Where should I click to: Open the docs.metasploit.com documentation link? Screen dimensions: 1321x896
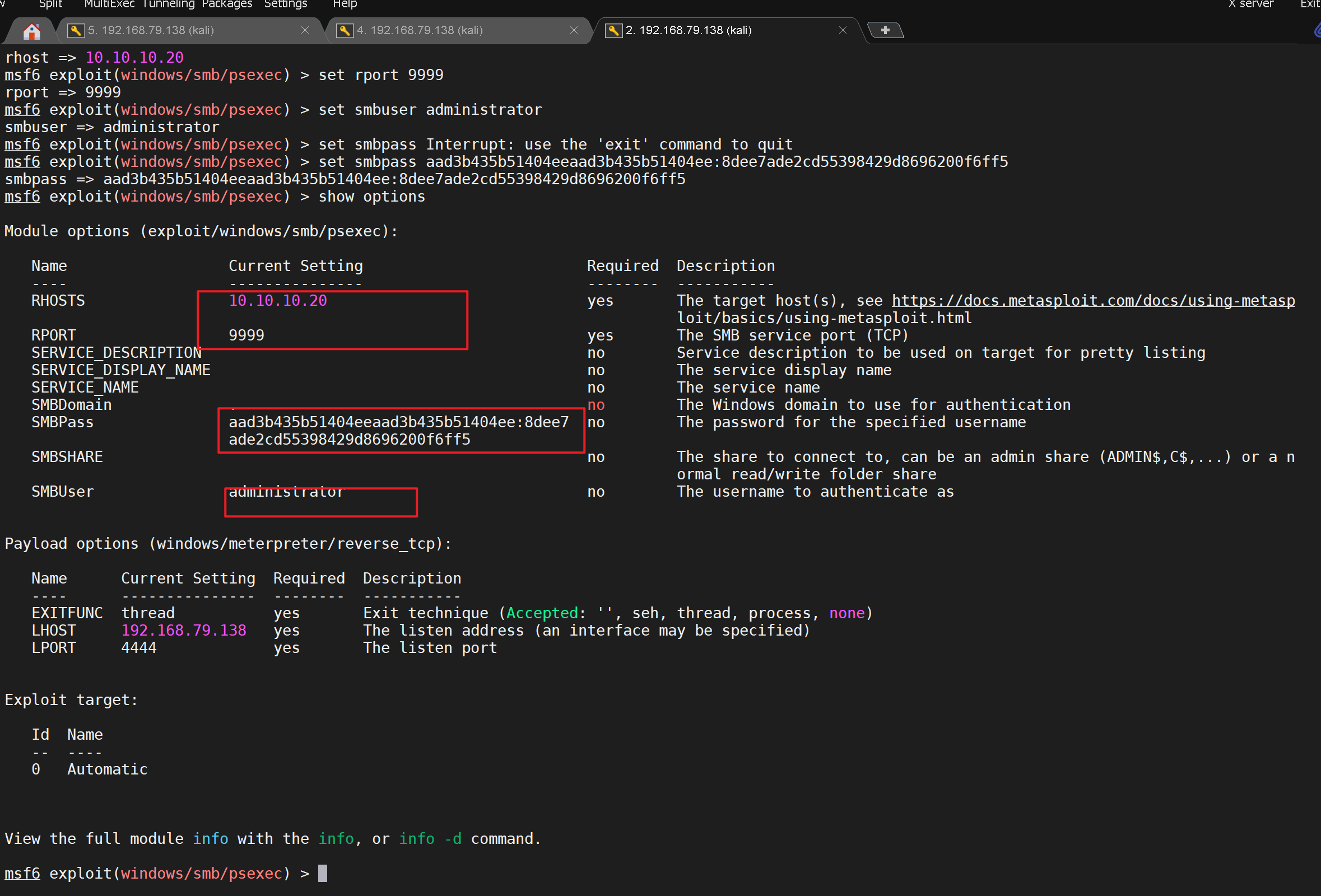(1092, 301)
